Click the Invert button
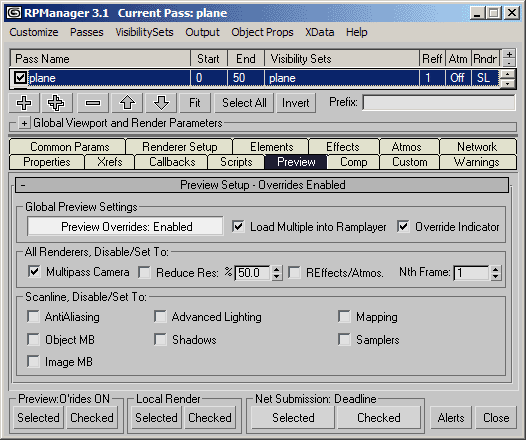This screenshot has height=440, width=526. 296,103
